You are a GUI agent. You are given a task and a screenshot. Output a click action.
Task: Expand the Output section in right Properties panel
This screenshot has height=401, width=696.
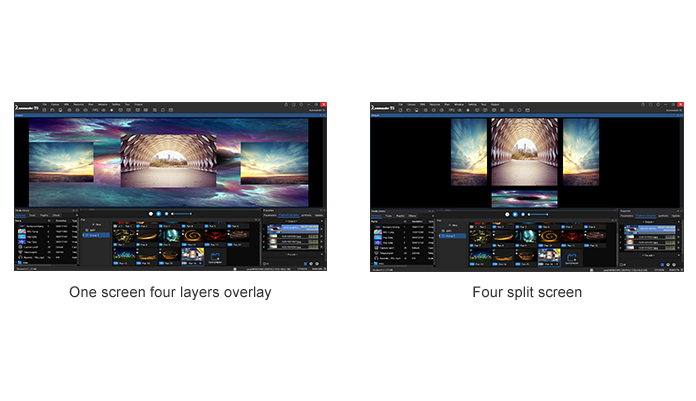click(x=650, y=221)
